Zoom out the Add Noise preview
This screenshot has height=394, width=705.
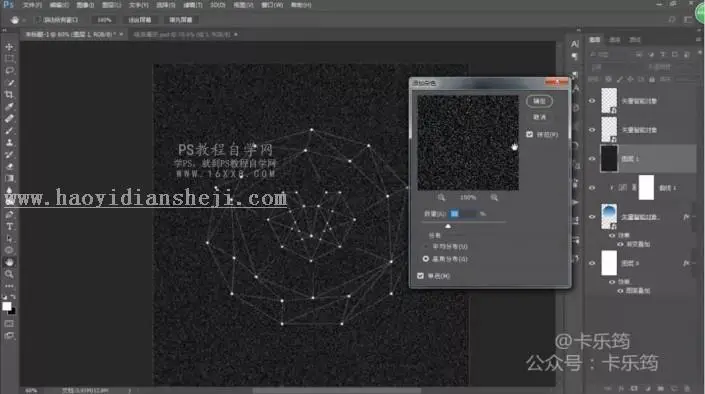point(442,197)
